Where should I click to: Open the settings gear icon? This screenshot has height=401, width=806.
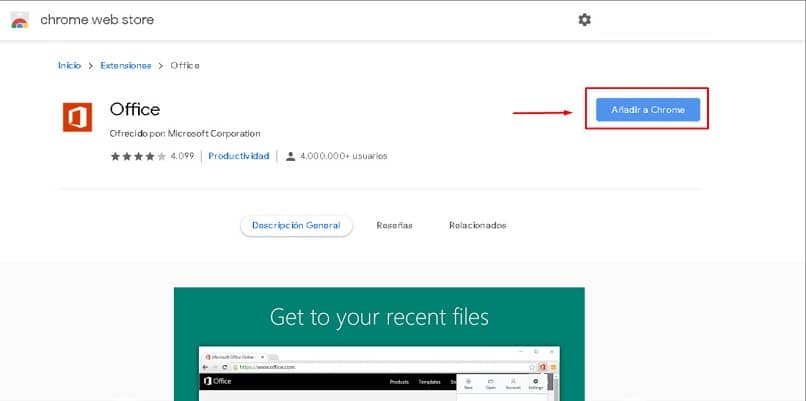coord(584,20)
